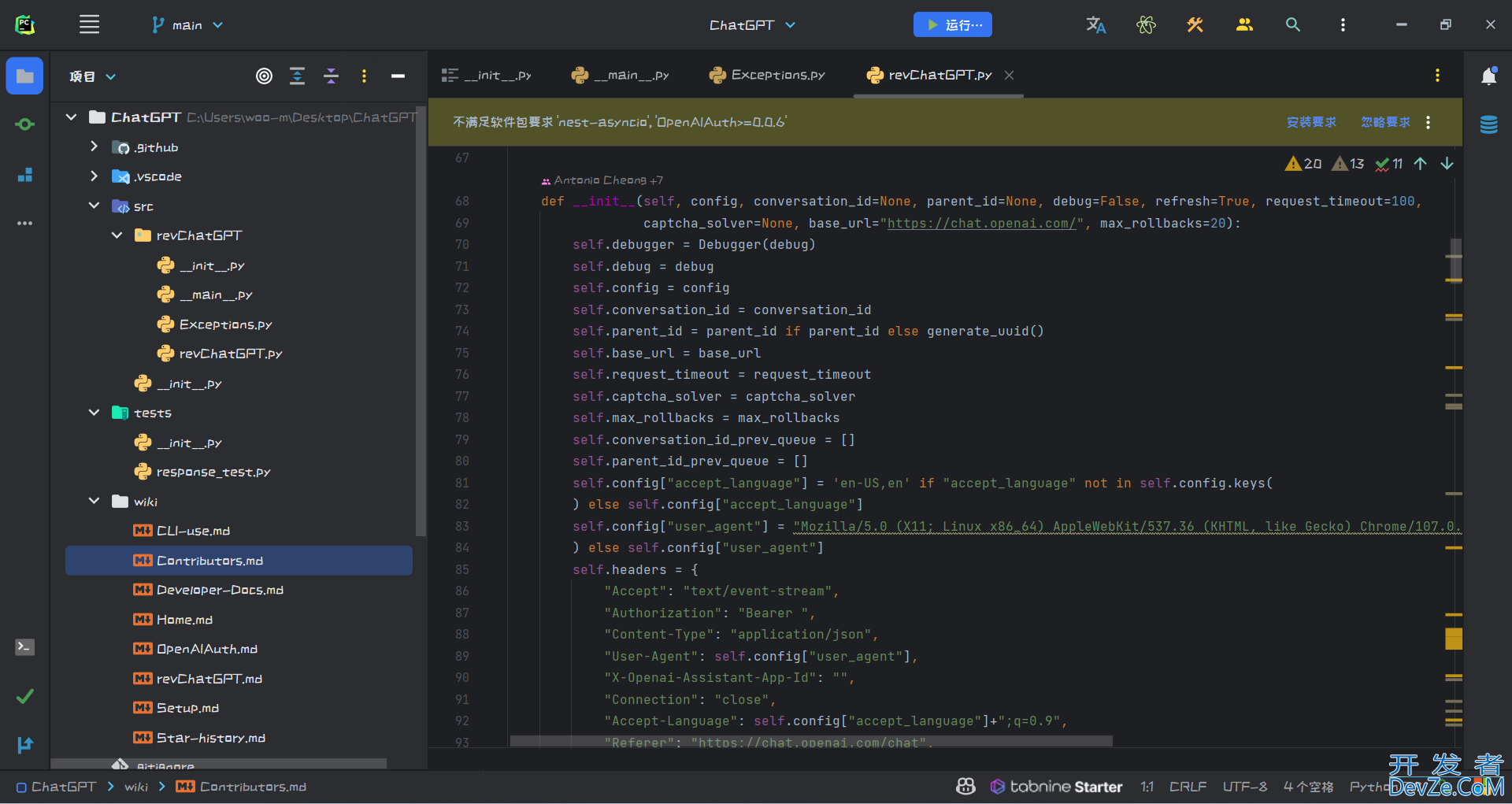
Task: Open the TODO checkmark tool window
Action: tap(24, 696)
